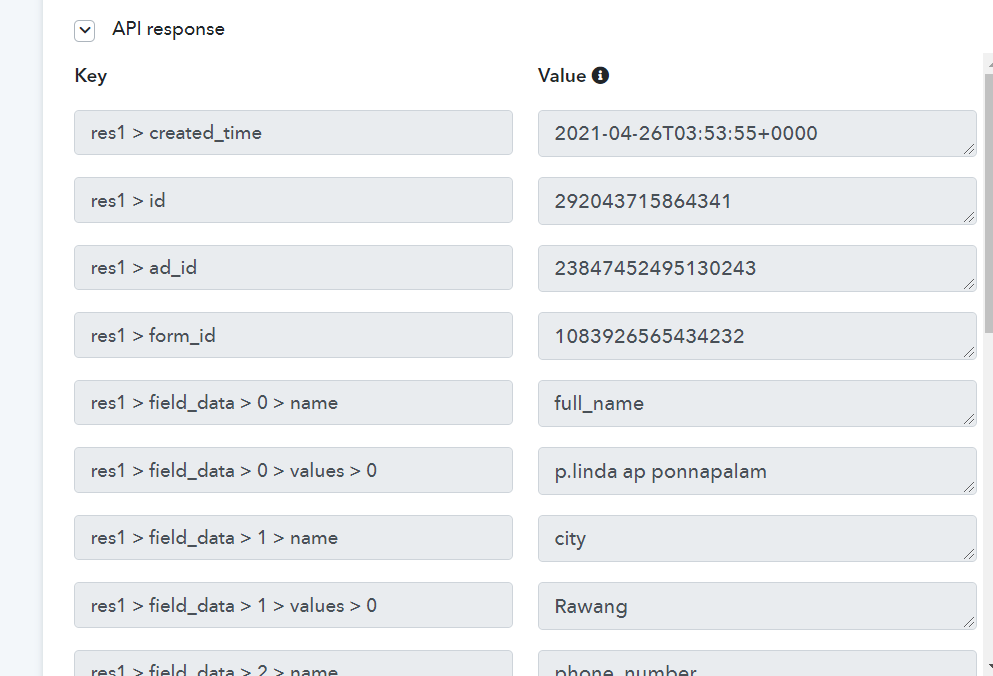This screenshot has width=993, height=676.
Task: Select the p.linda ap ponnapalam value field
Action: tap(757, 471)
